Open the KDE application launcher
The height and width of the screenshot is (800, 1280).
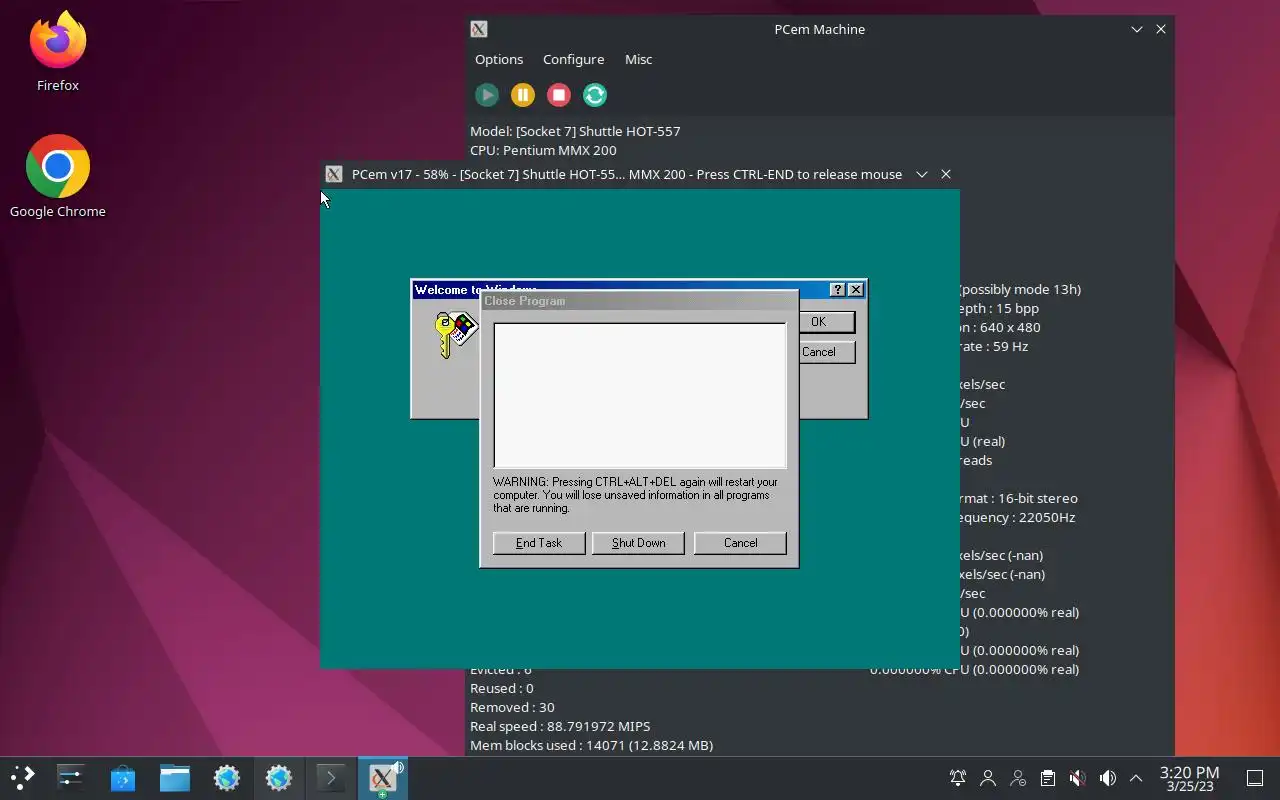[22, 777]
